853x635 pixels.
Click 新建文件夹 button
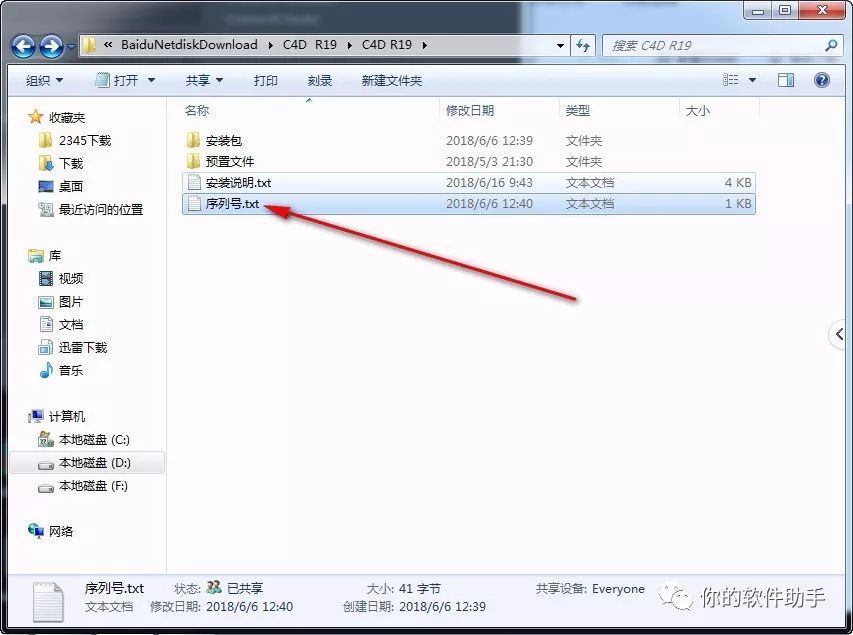[392, 81]
